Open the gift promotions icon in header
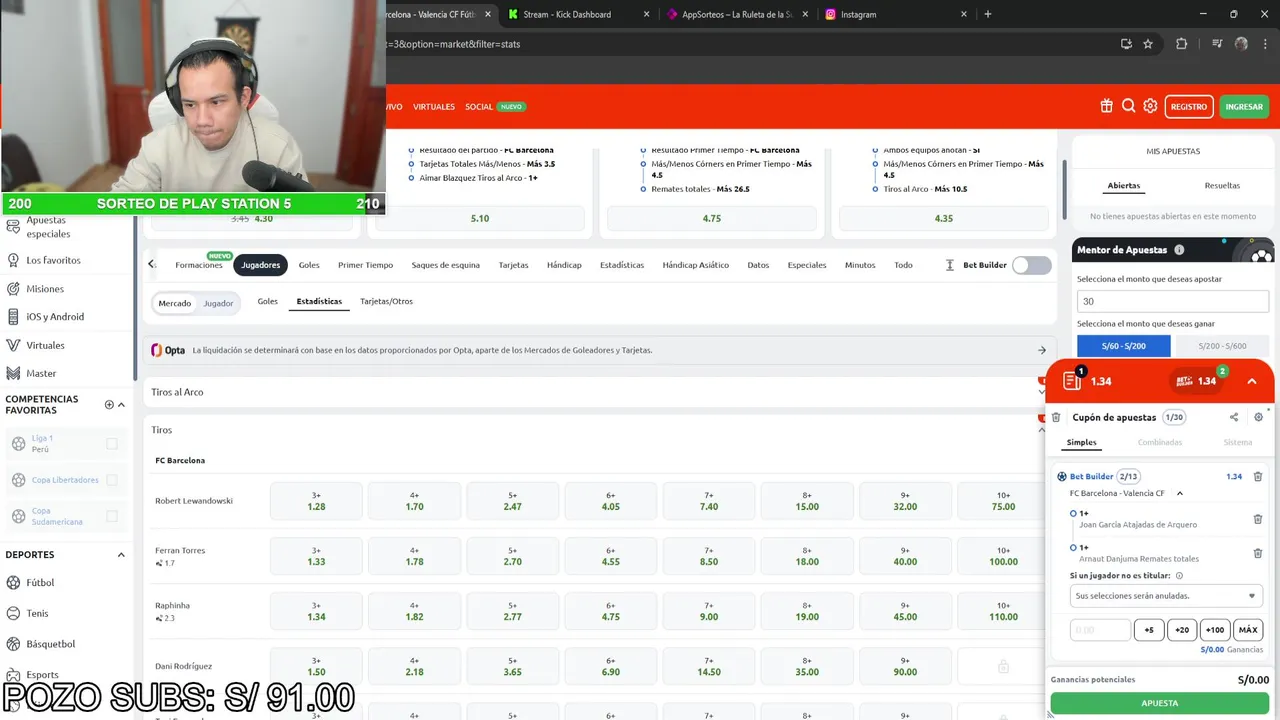 tap(1106, 106)
